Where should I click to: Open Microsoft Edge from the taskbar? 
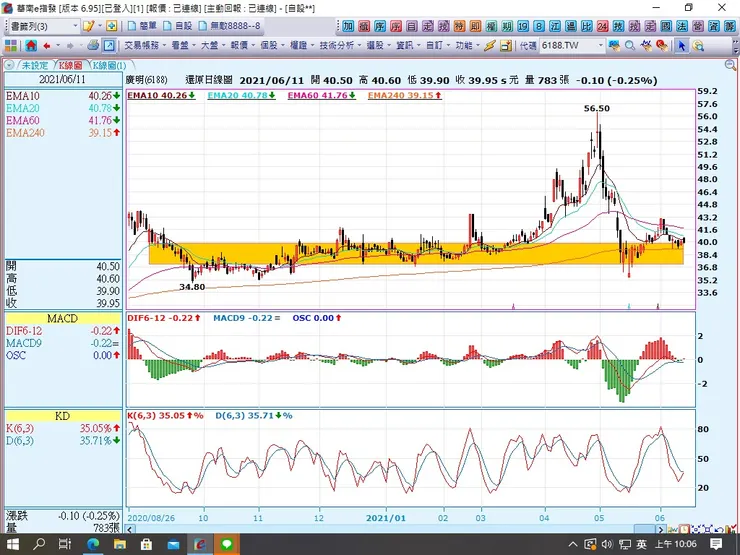[x=93, y=545]
